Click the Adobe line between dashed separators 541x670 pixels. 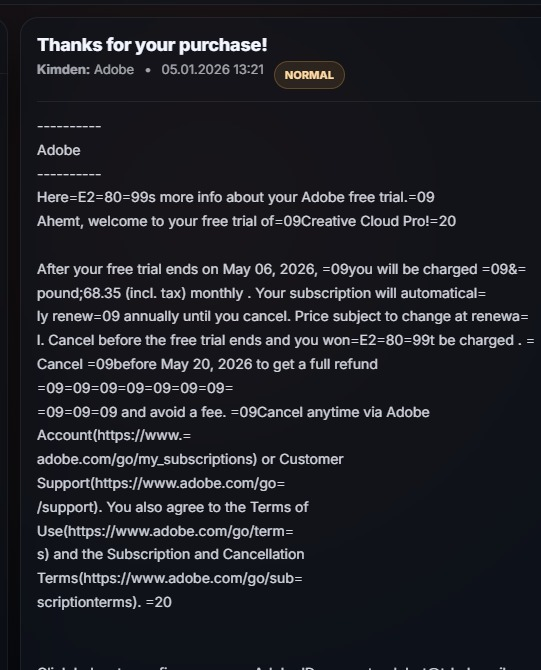(x=59, y=150)
